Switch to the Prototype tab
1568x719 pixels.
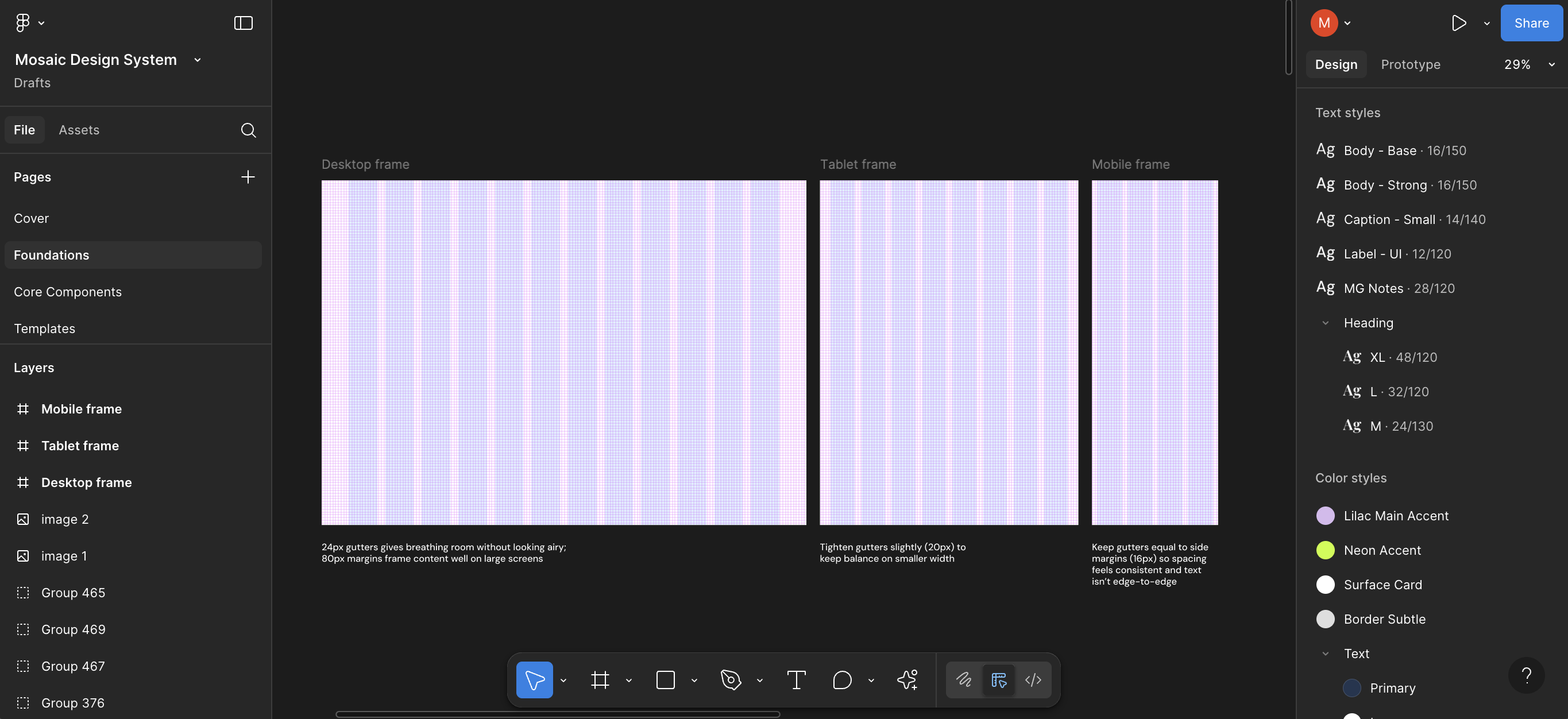pyautogui.click(x=1411, y=64)
